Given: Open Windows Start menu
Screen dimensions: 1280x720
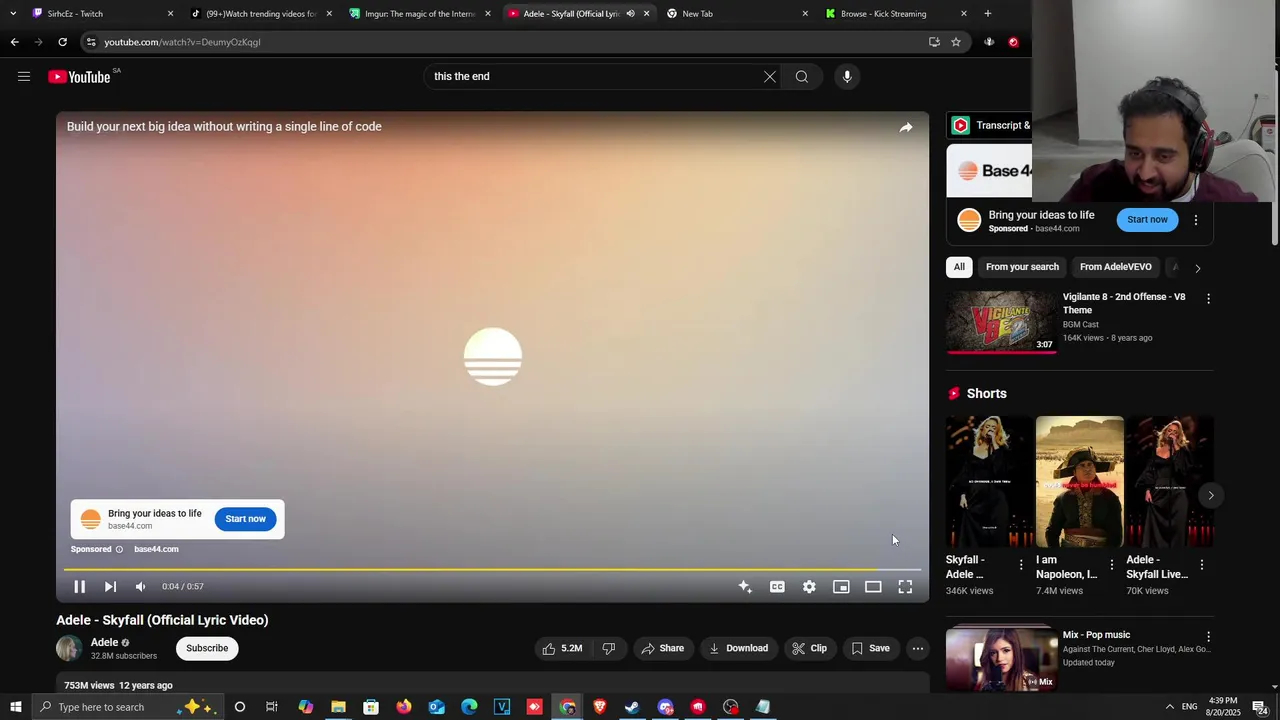Looking at the screenshot, I should click(x=15, y=707).
